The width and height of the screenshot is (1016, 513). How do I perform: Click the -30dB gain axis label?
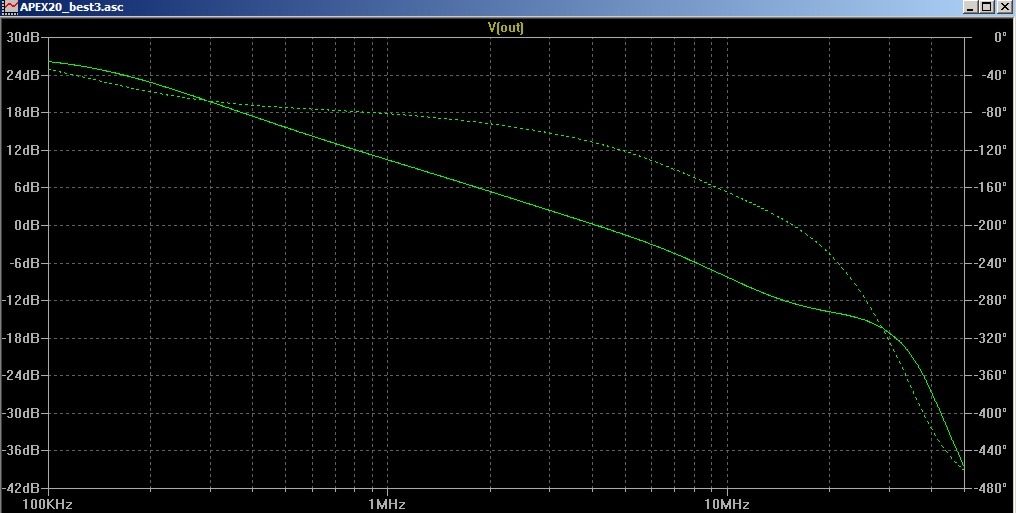pyautogui.click(x=21, y=413)
